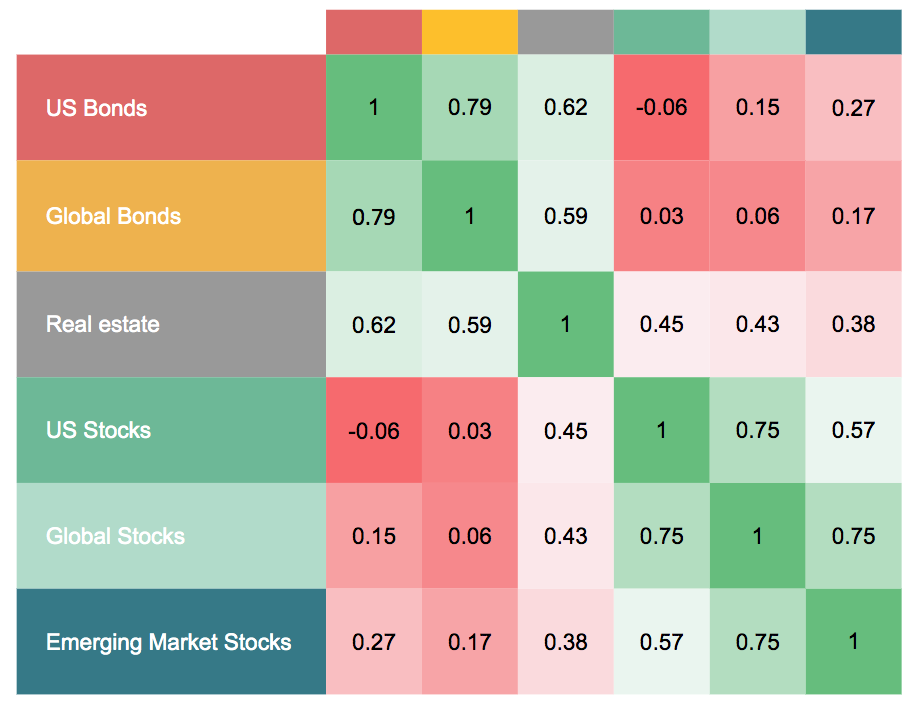
Task: Select 0.38 cell in Emerging Market Stocks row
Action: 566,641
